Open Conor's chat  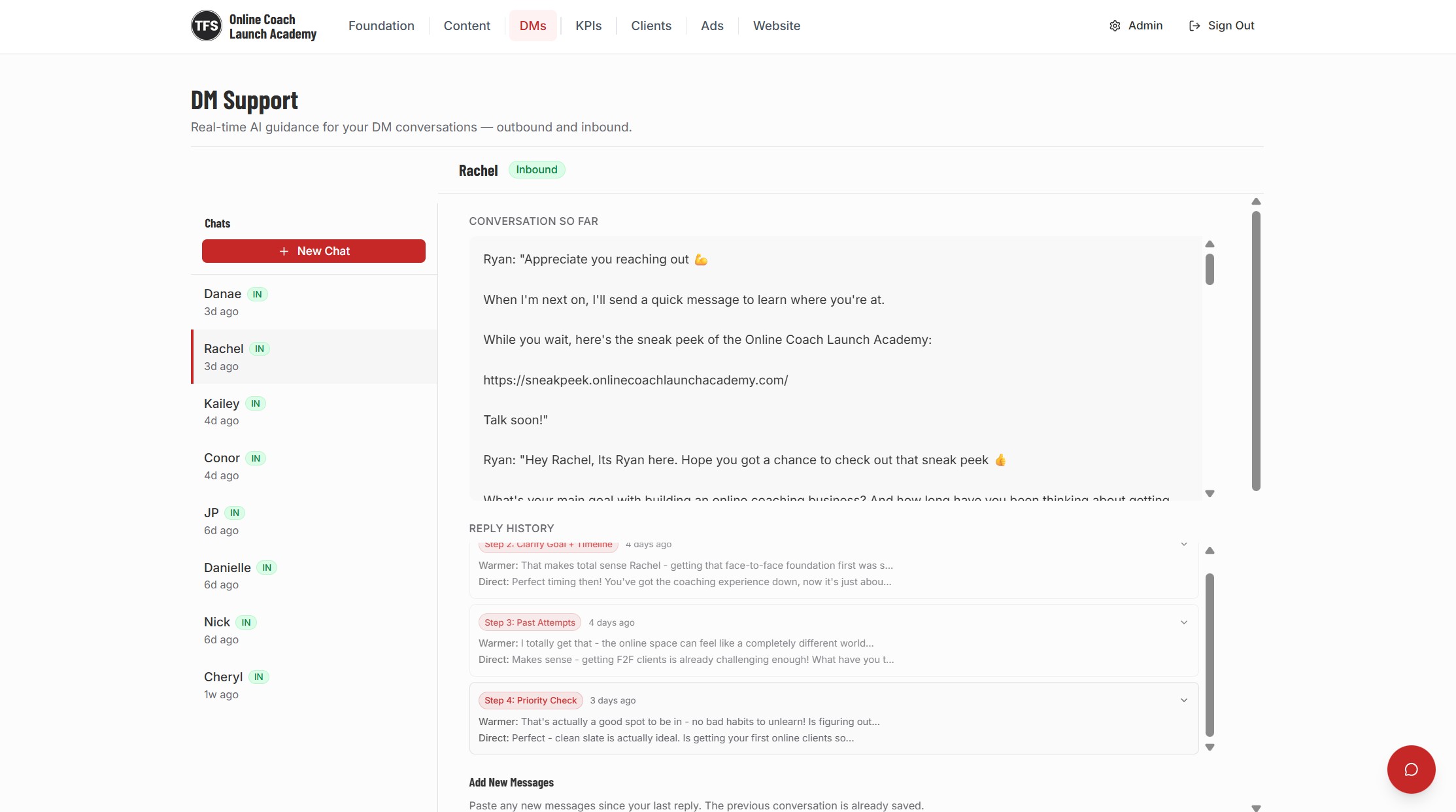pos(314,466)
